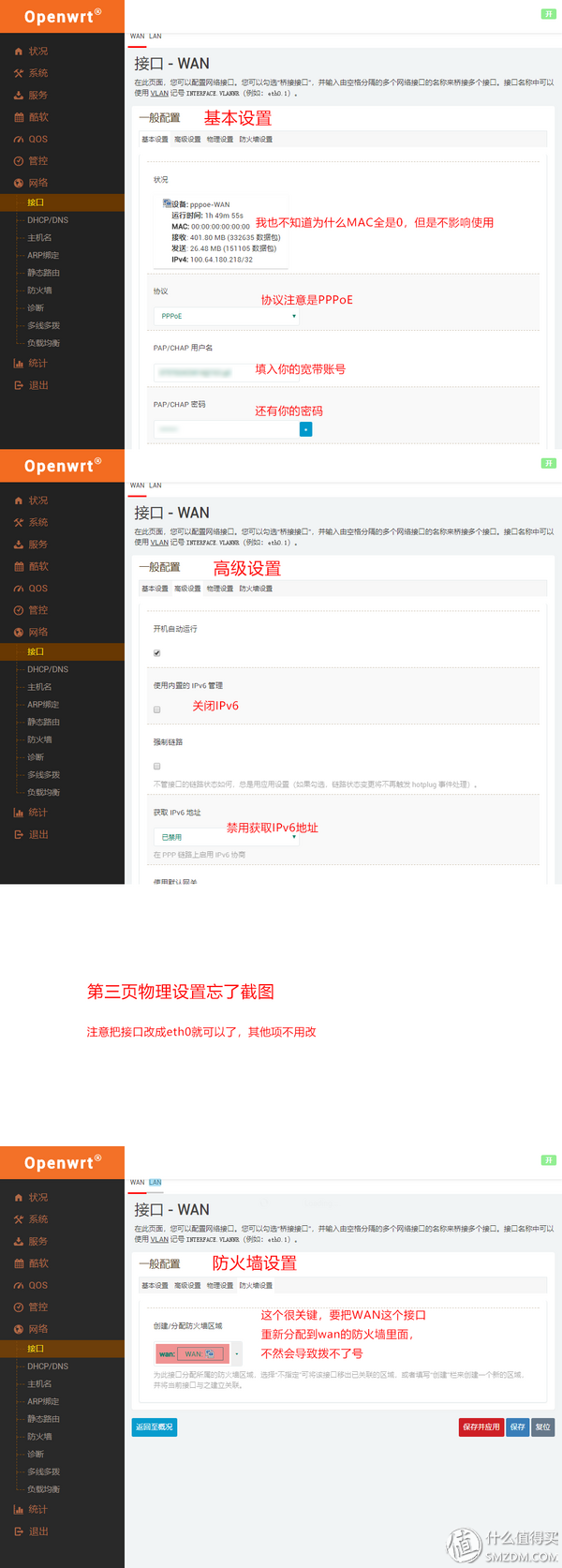
Task: Click 退出 logout icon in 防火墙设置 screenshot sidebar
Action: coord(19,1531)
